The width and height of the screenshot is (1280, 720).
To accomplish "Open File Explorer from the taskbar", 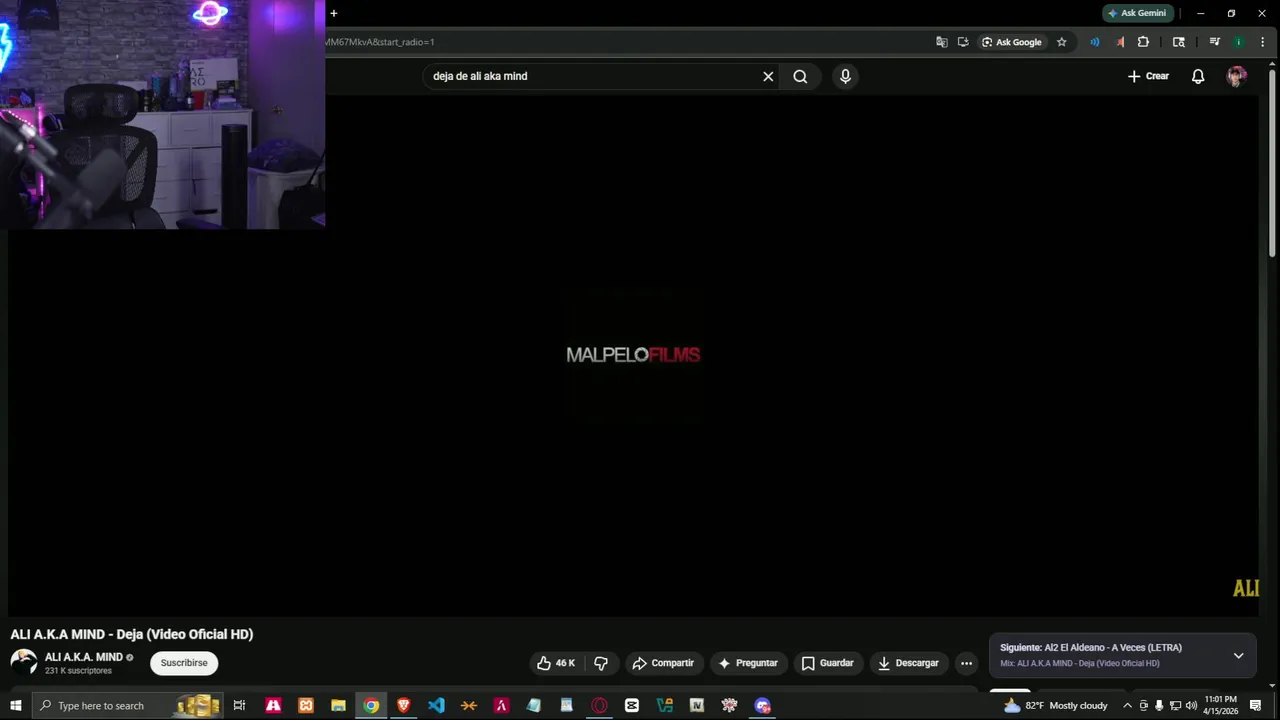I will 338,706.
